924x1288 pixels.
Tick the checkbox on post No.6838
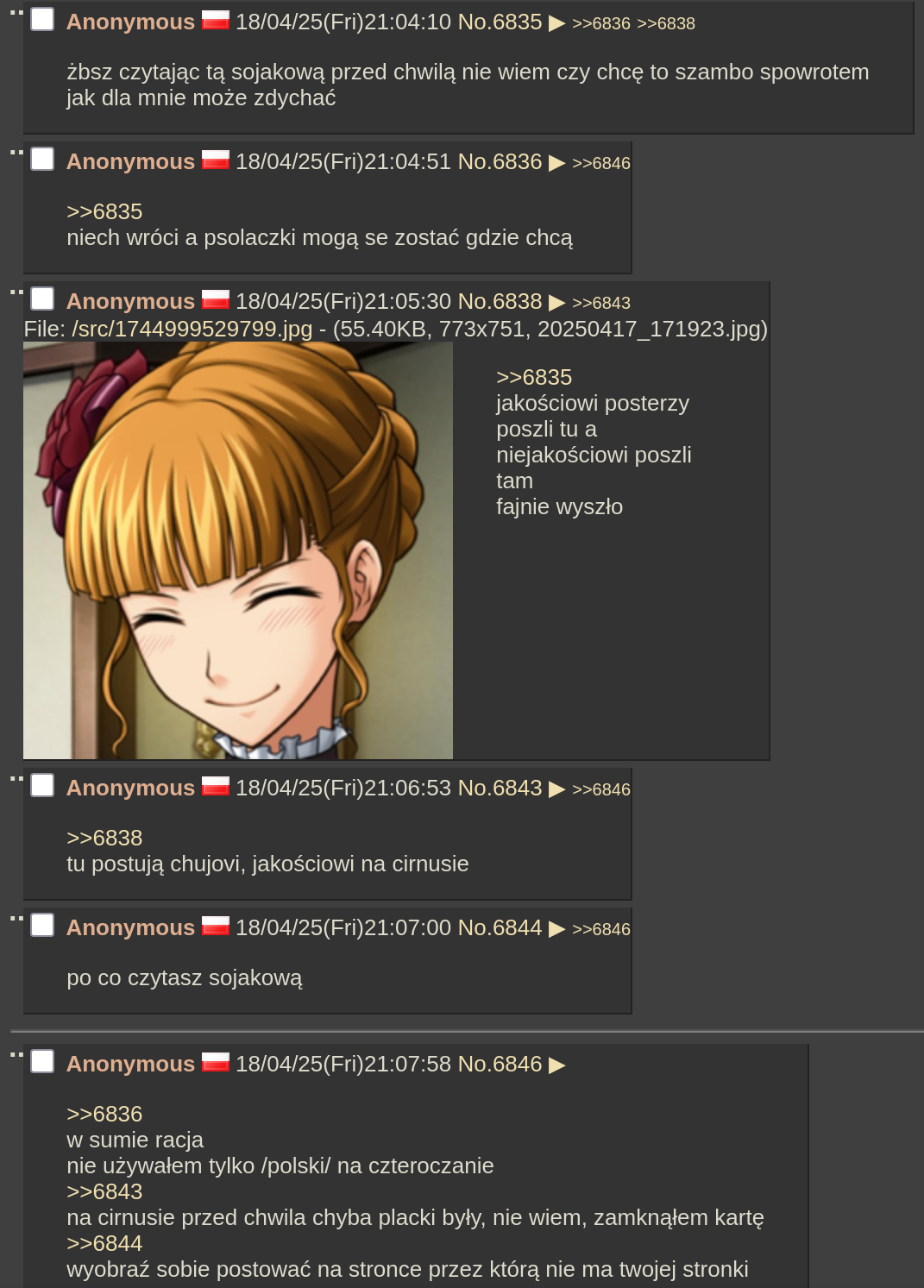[42, 298]
